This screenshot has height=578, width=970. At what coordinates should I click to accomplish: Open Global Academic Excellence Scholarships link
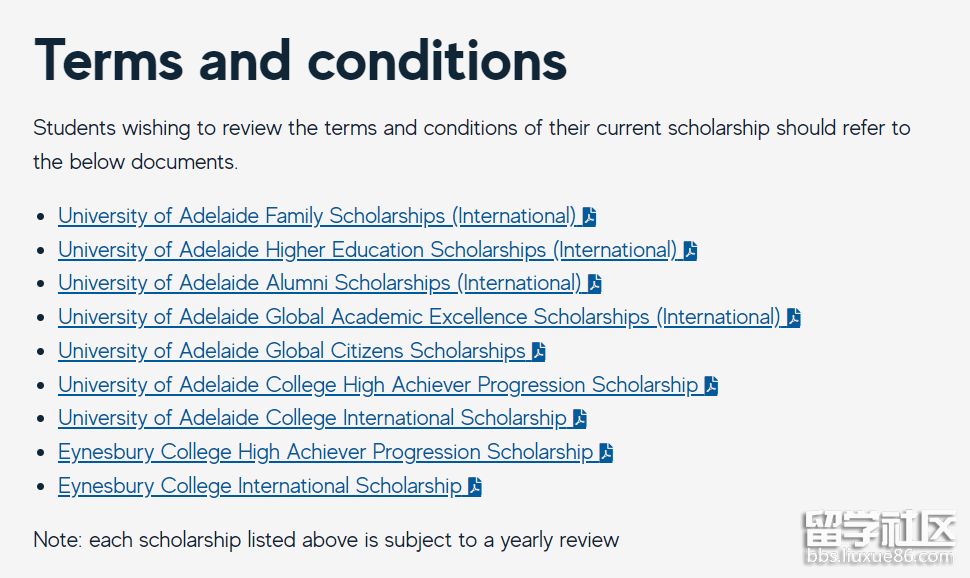(x=418, y=317)
